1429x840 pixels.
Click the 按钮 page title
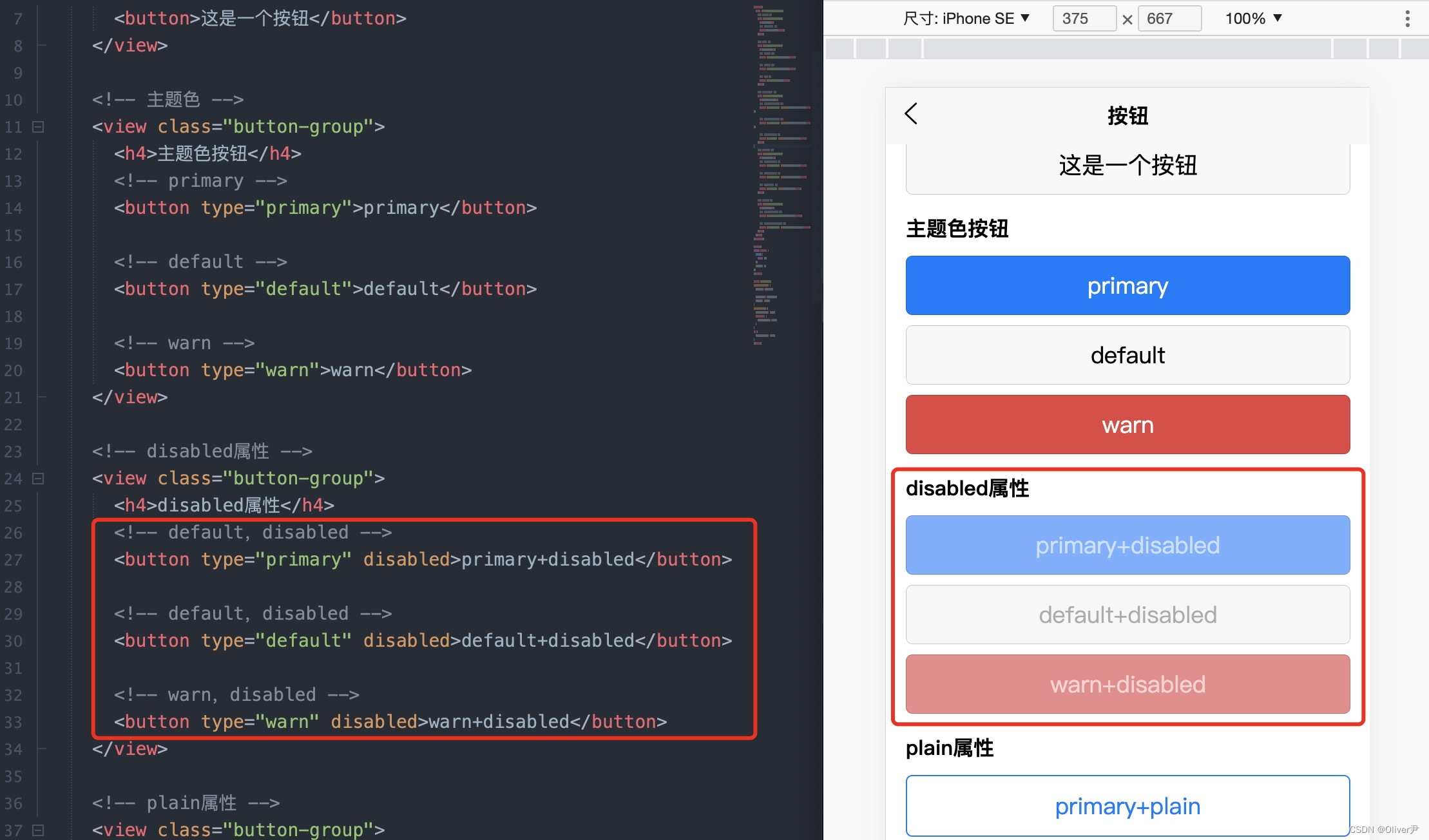1127,116
